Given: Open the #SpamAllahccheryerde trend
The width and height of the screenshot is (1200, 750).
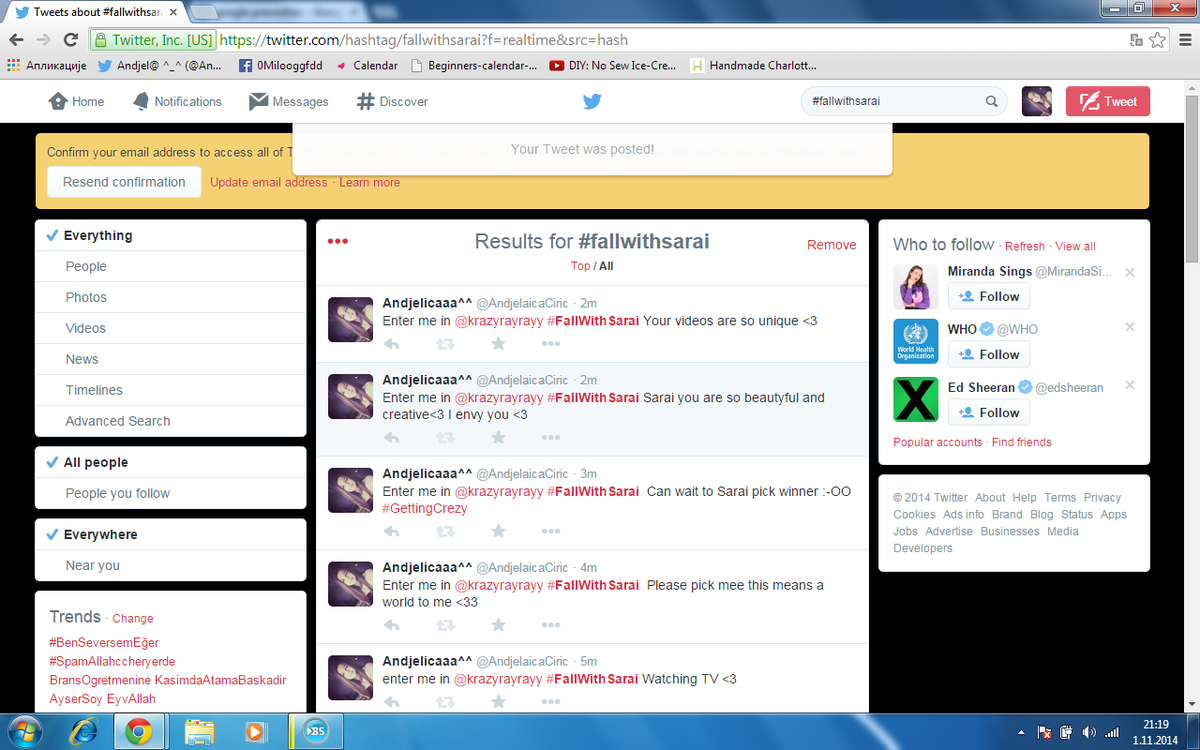Looking at the screenshot, I should click(112, 661).
